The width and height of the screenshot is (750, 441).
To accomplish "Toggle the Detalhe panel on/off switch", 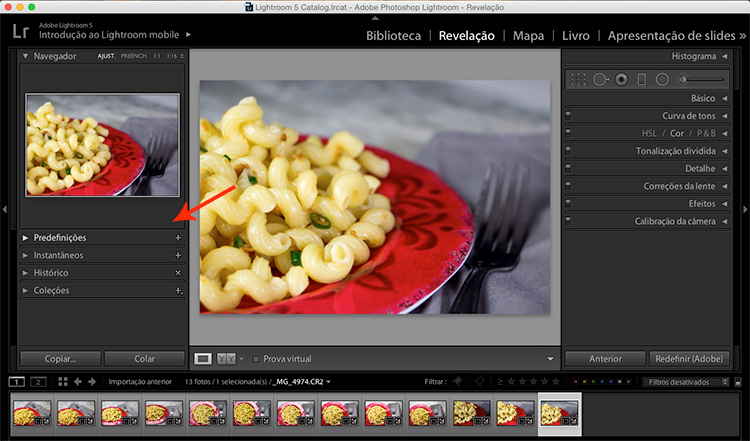I will [568, 169].
